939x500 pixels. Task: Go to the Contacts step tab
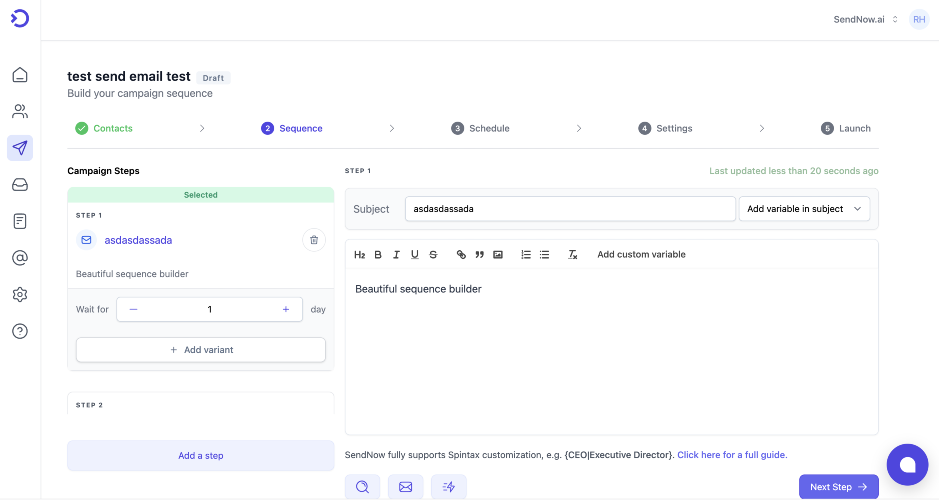point(104,128)
